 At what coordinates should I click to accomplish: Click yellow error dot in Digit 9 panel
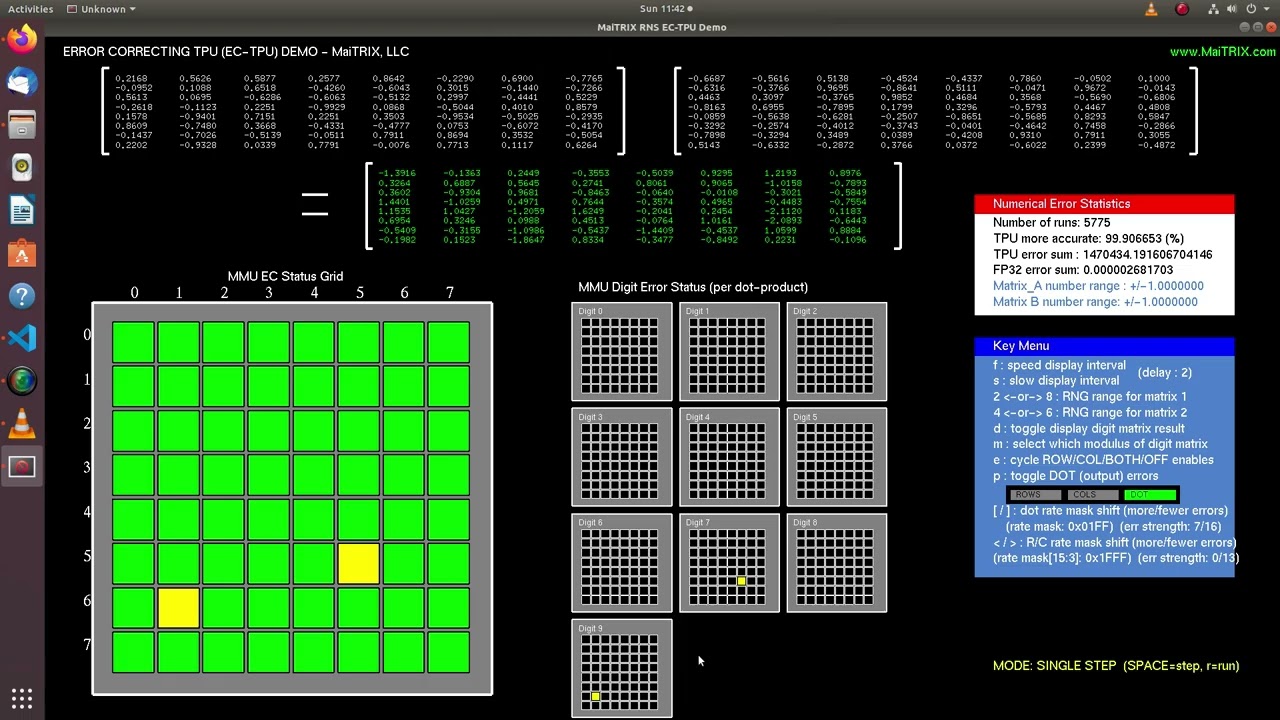coord(595,696)
